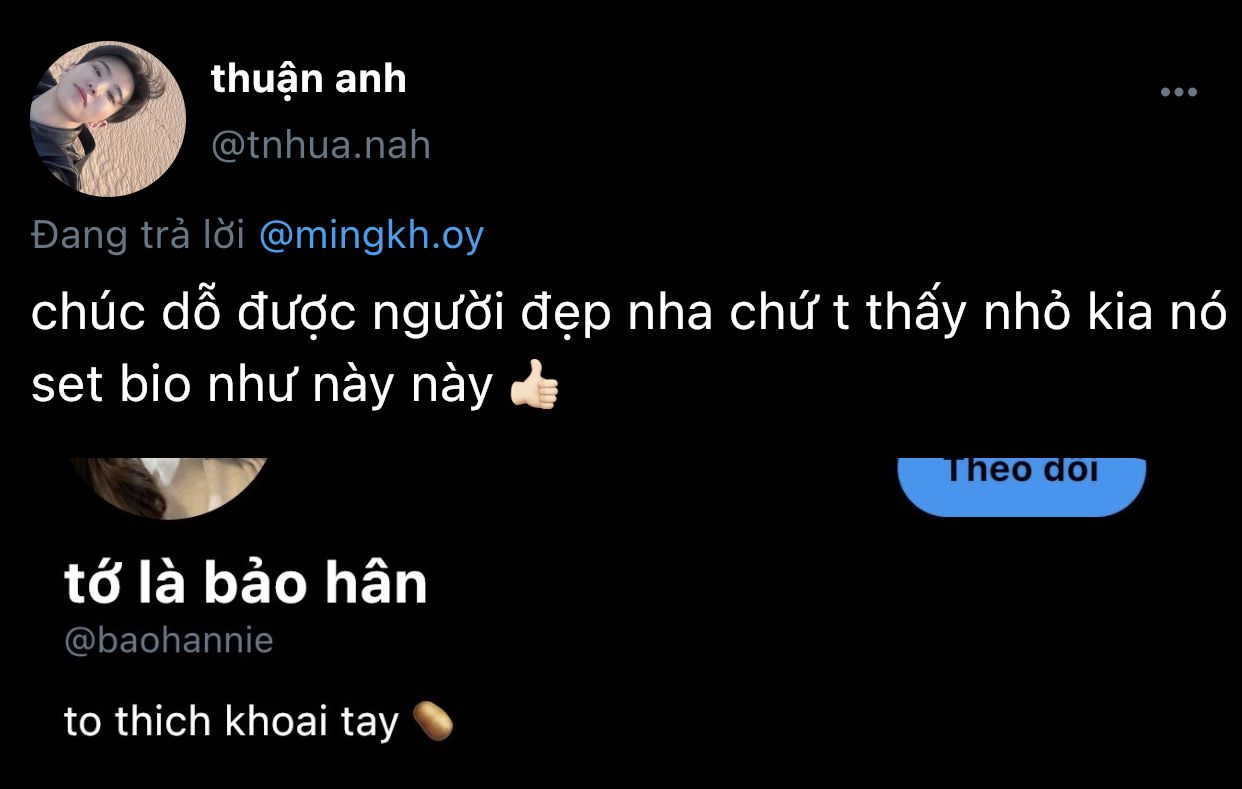Click the blue Theo dõi follow button
This screenshot has height=789, width=1242.
[1021, 486]
